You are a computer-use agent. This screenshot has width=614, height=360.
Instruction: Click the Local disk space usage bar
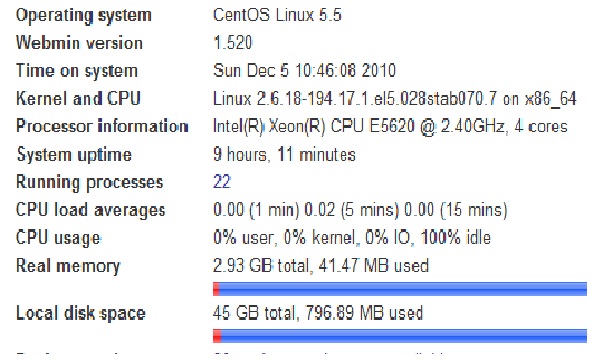pos(400,336)
